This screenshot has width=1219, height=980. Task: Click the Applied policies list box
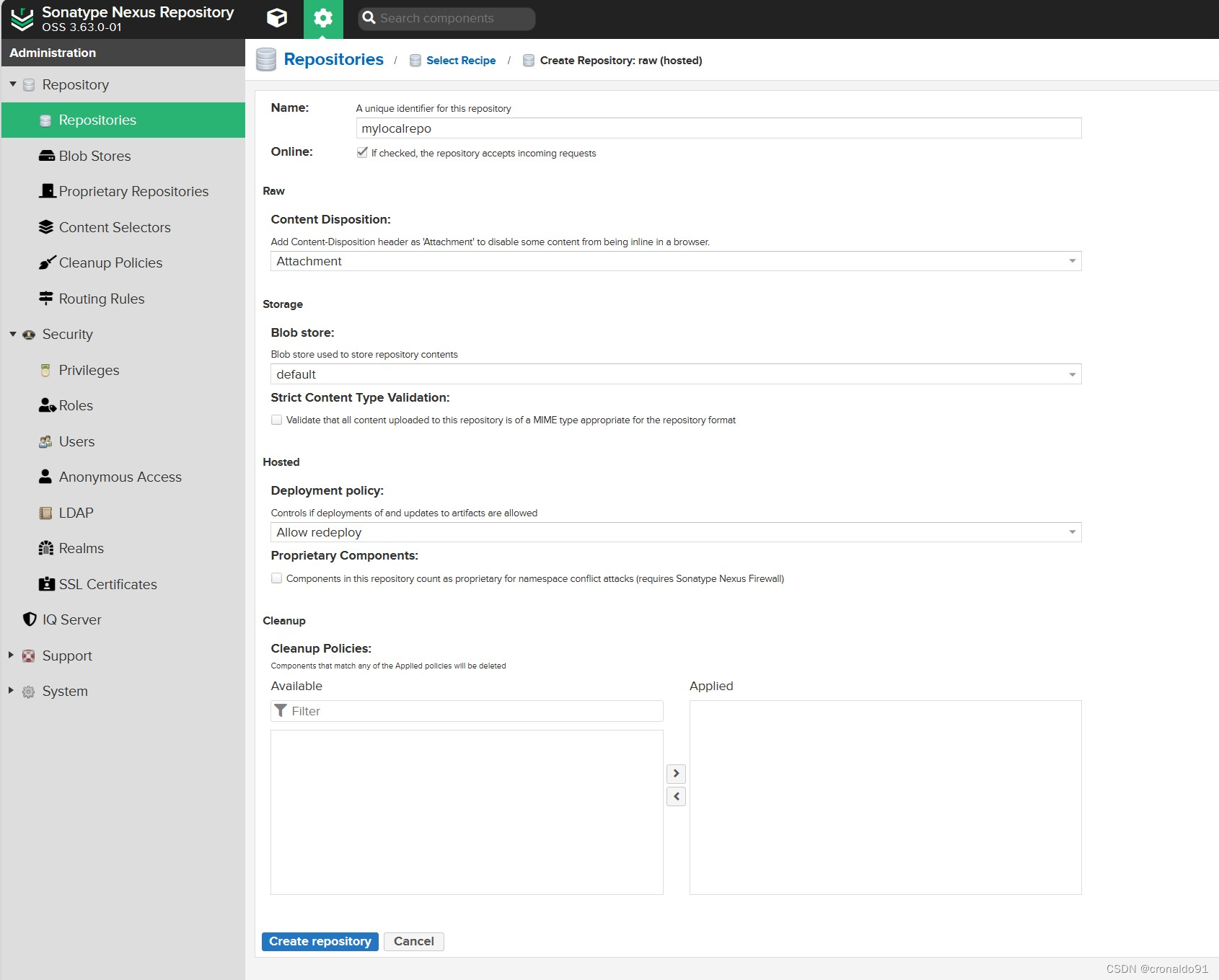tap(886, 798)
